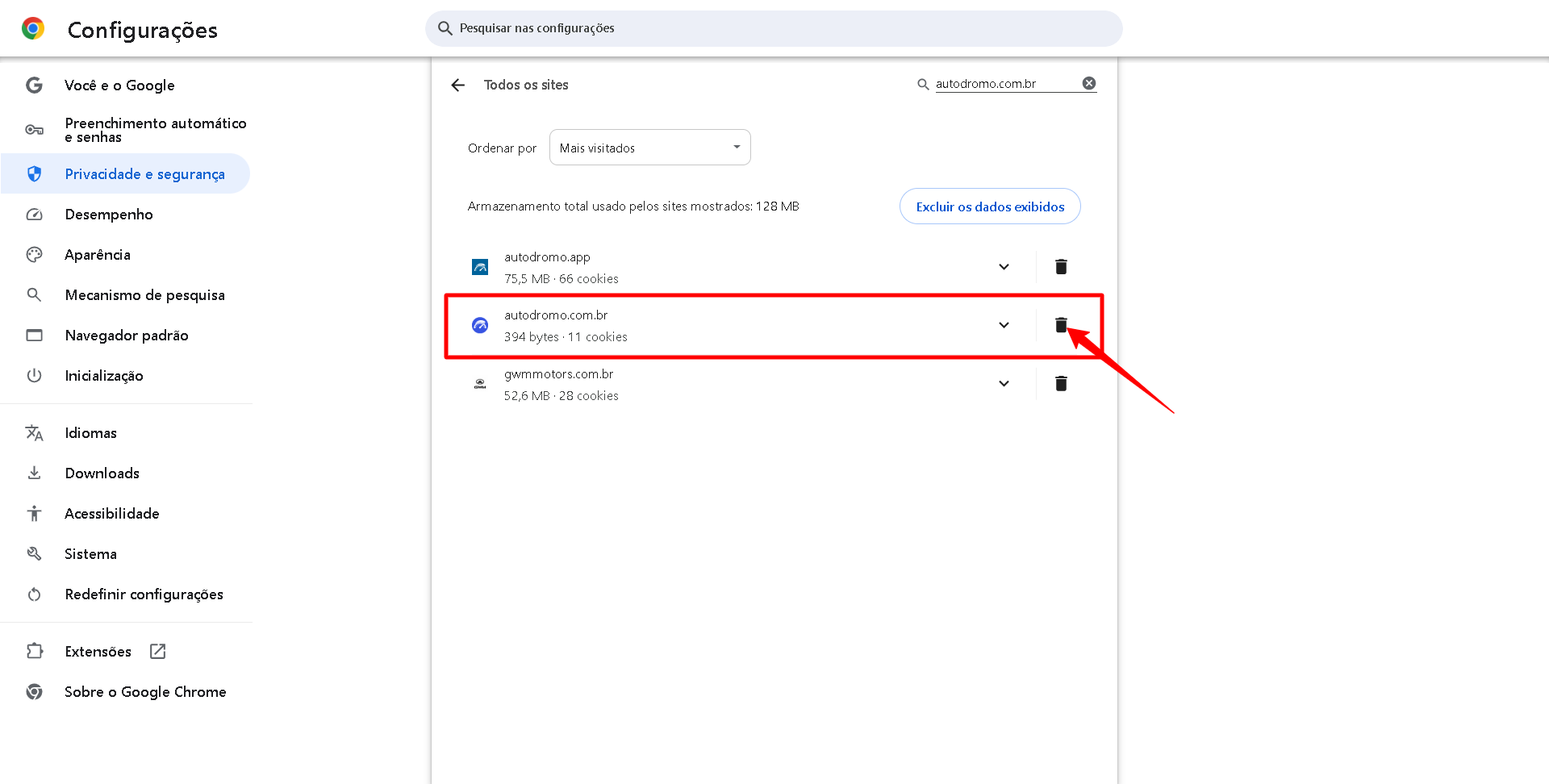Click the puzzle piece icon for Extensões
This screenshot has width=1549, height=784.
click(x=34, y=652)
